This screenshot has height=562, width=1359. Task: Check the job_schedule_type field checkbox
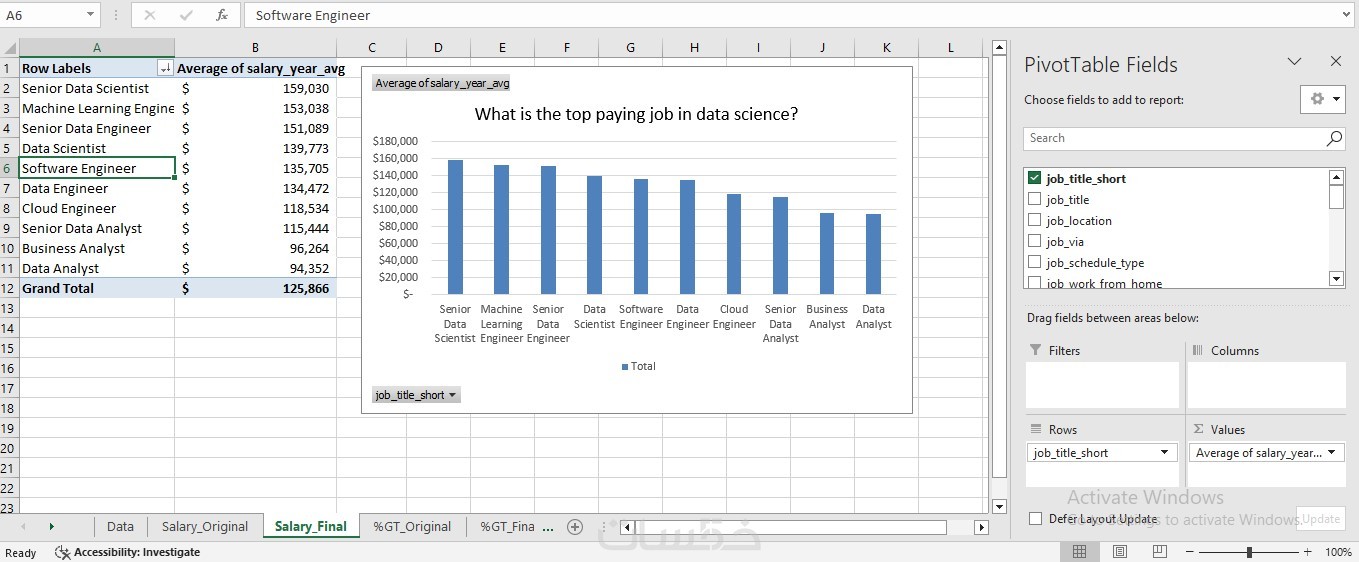tap(1035, 262)
